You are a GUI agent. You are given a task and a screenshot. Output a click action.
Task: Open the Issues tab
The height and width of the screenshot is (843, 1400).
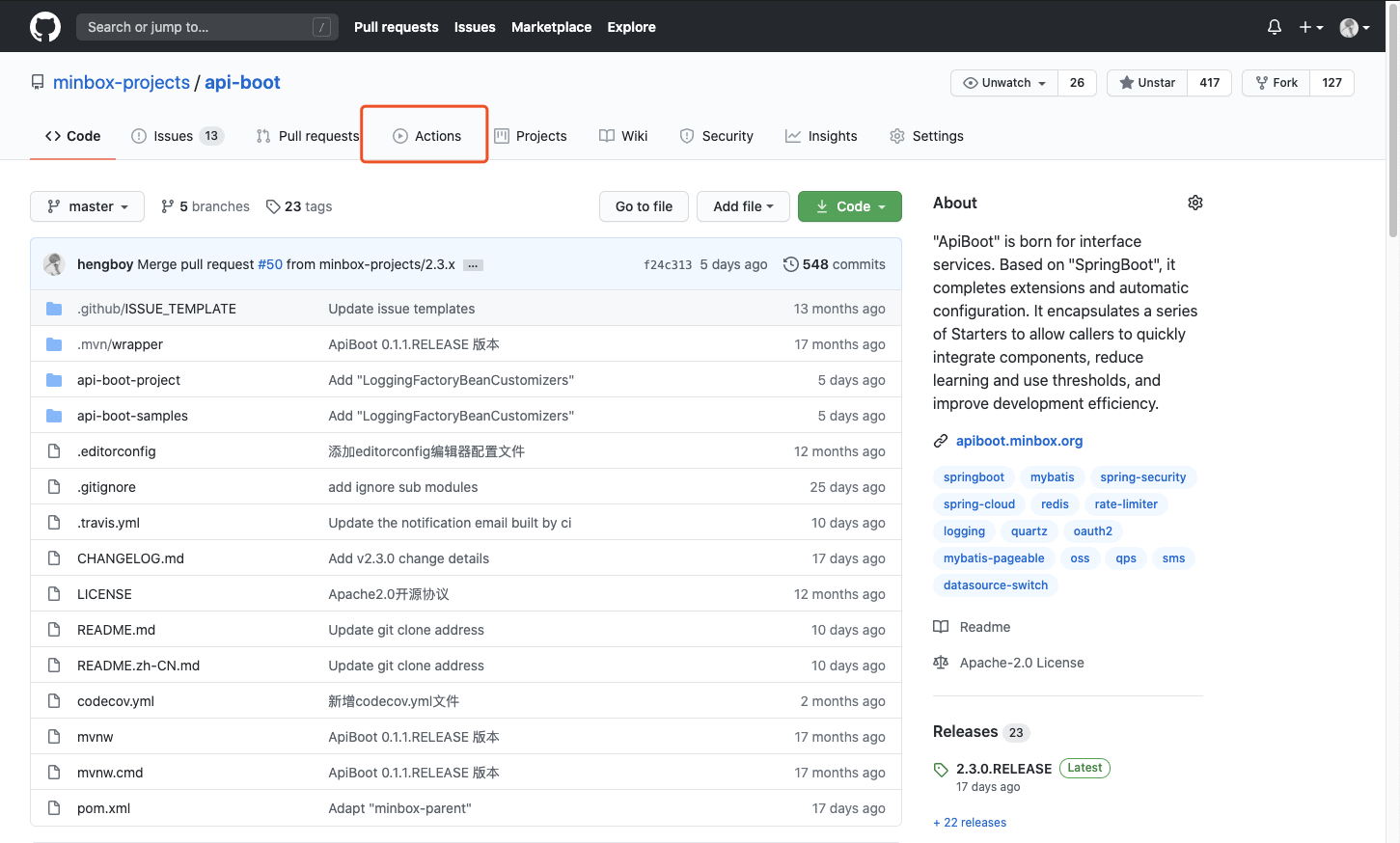(x=178, y=136)
